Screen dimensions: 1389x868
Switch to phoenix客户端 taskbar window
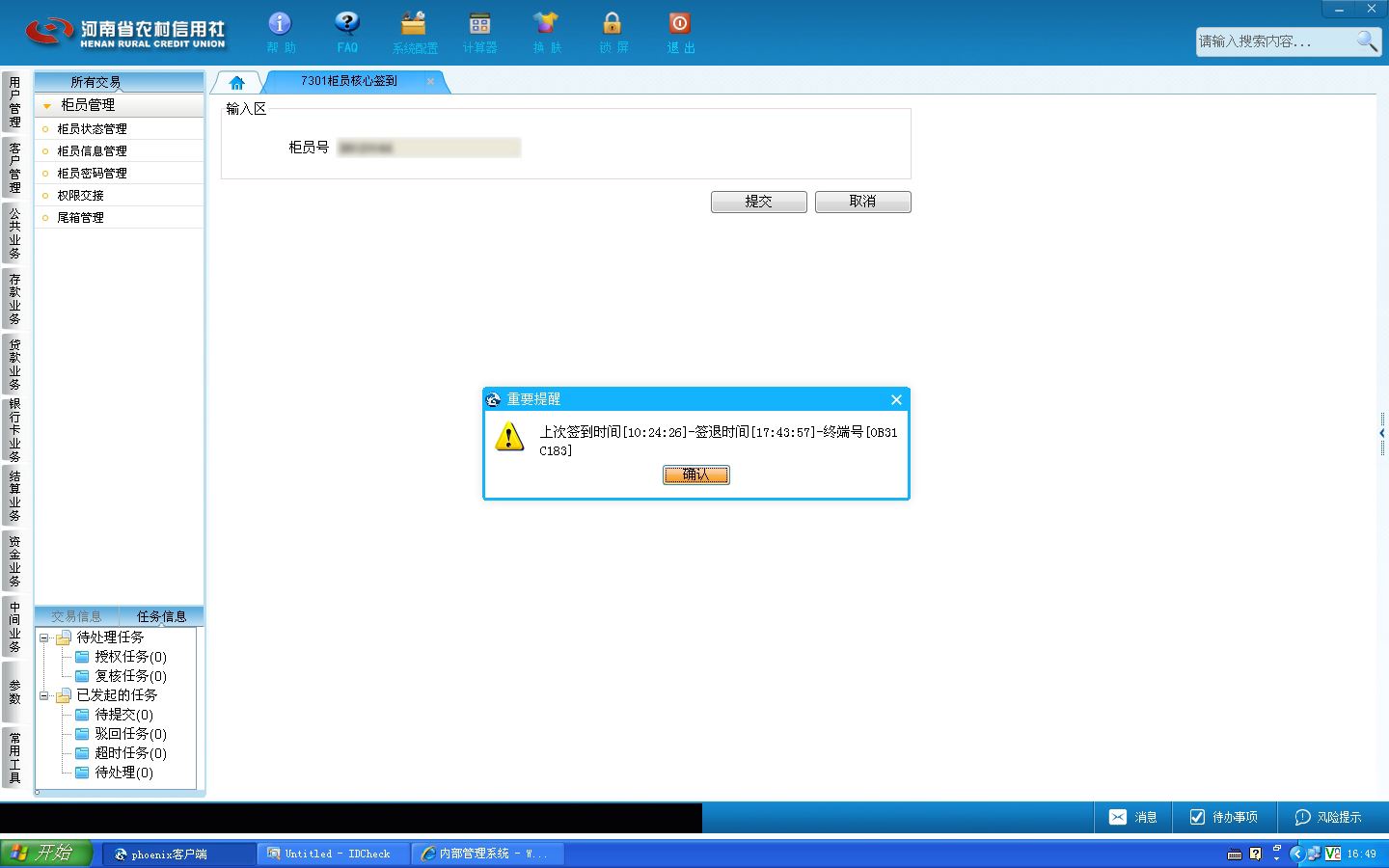179,854
